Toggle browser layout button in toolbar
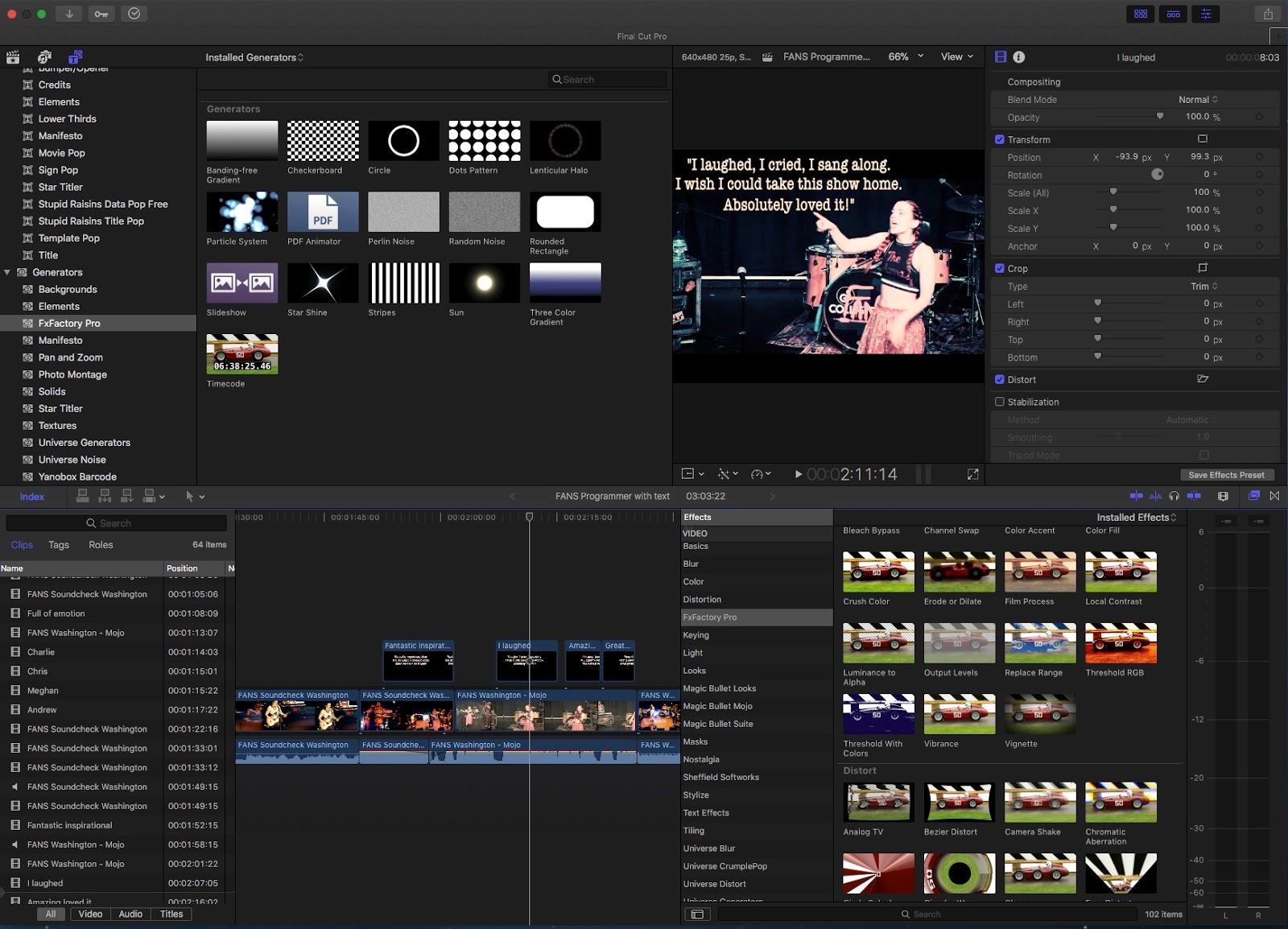This screenshot has width=1288, height=929. pyautogui.click(x=1141, y=14)
